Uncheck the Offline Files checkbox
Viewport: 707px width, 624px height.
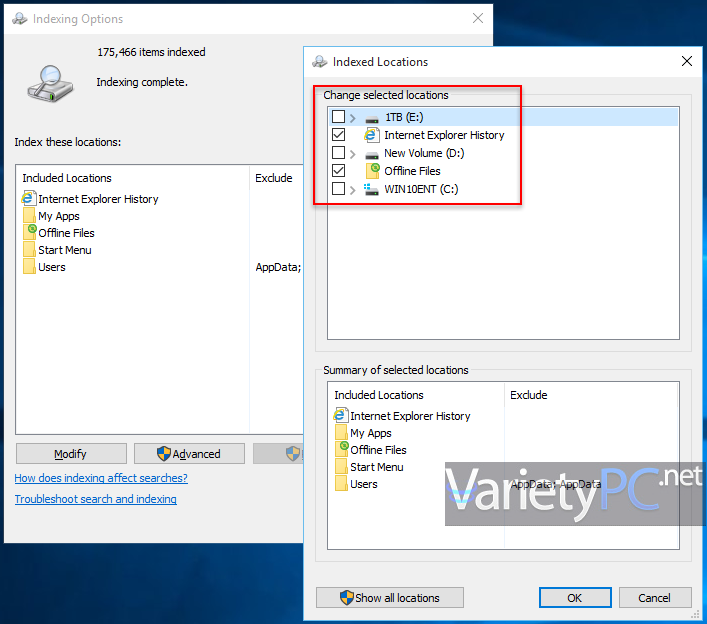(x=338, y=171)
